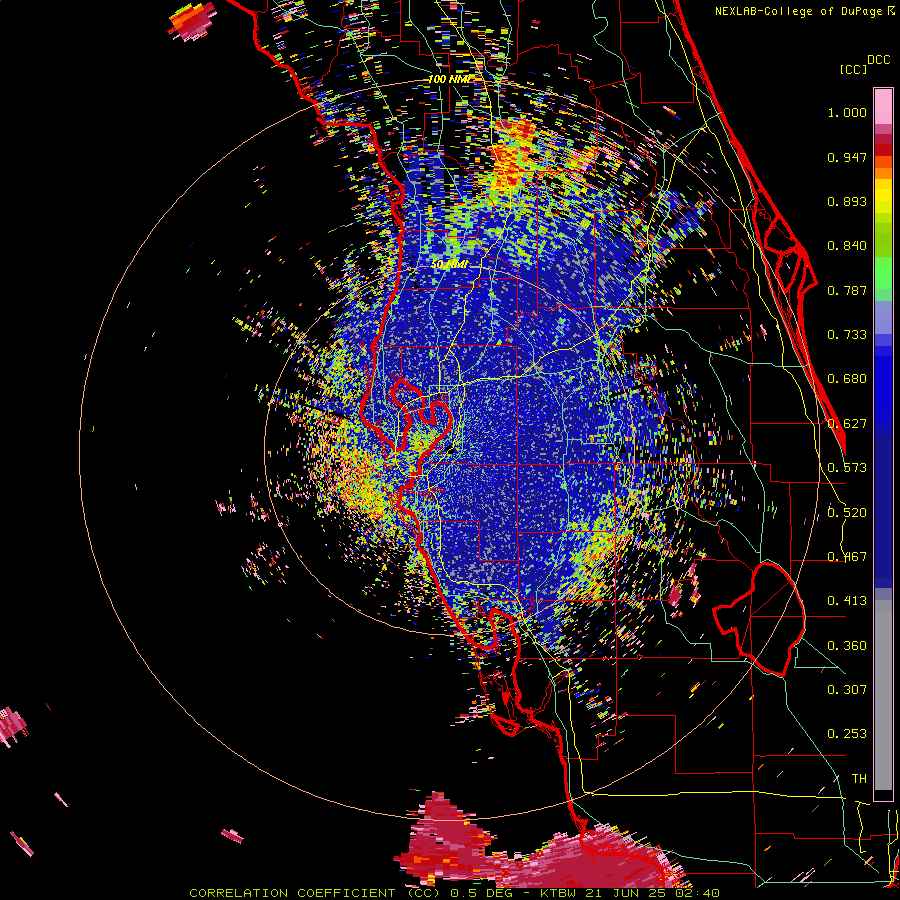Viewport: 900px width, 900px height.
Task: Select the 0.467 scale value
Action: [847, 557]
